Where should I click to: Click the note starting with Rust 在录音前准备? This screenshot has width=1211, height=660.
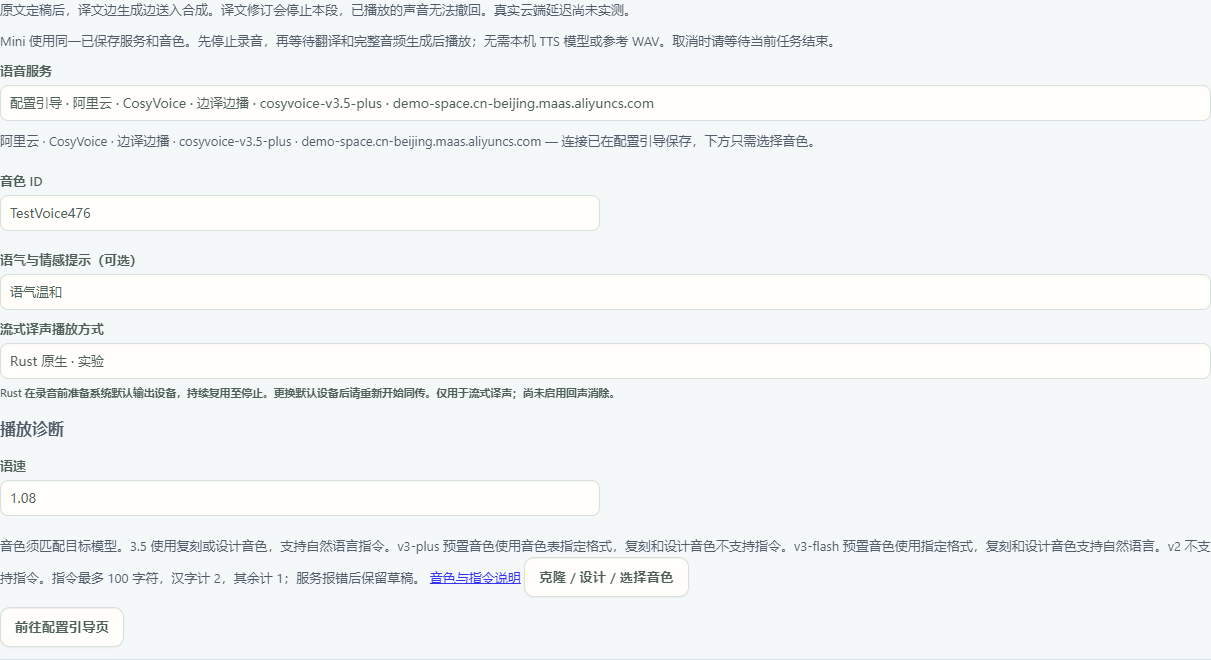click(x=307, y=393)
